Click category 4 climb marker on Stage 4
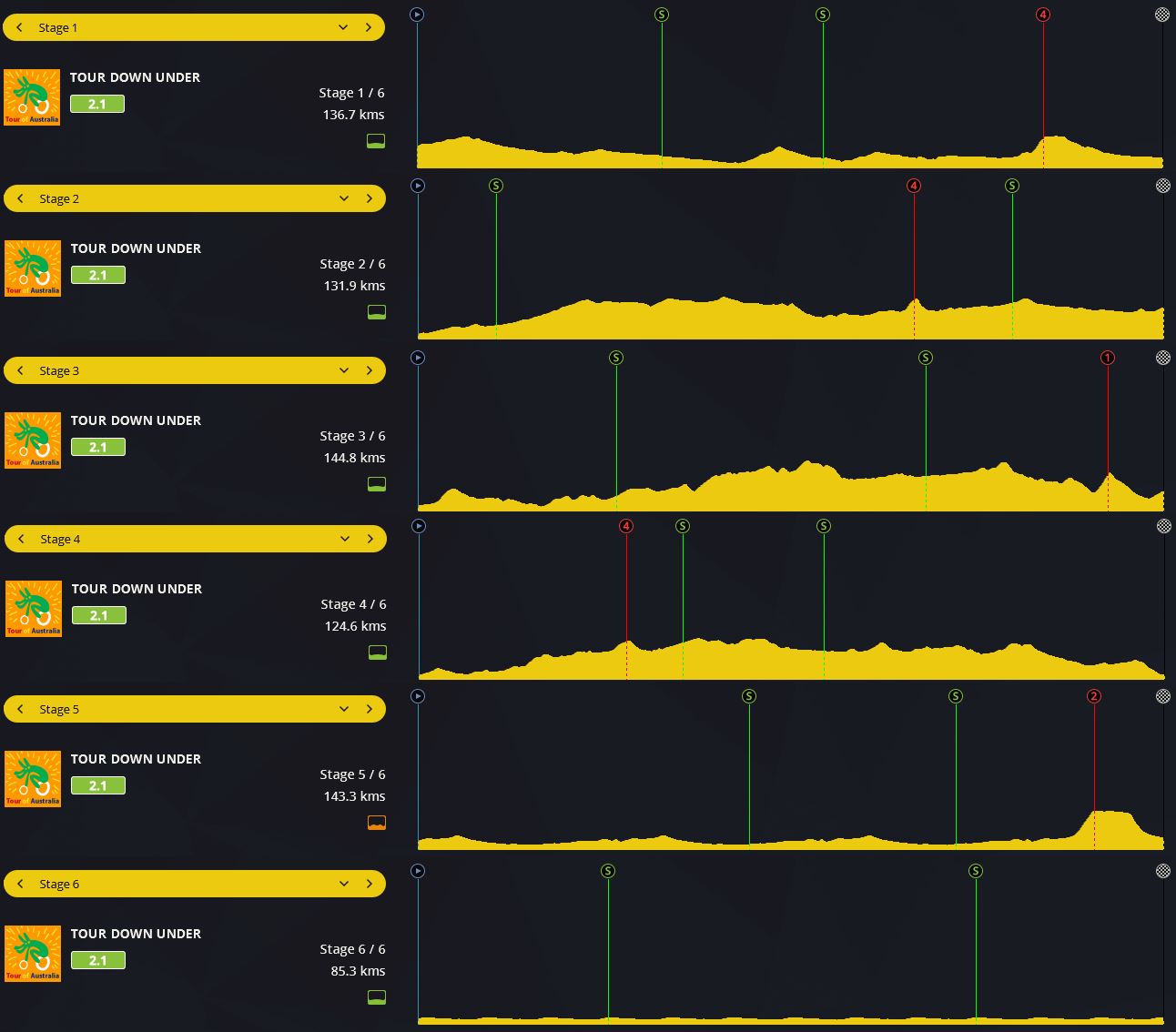1176x1032 pixels. (626, 526)
